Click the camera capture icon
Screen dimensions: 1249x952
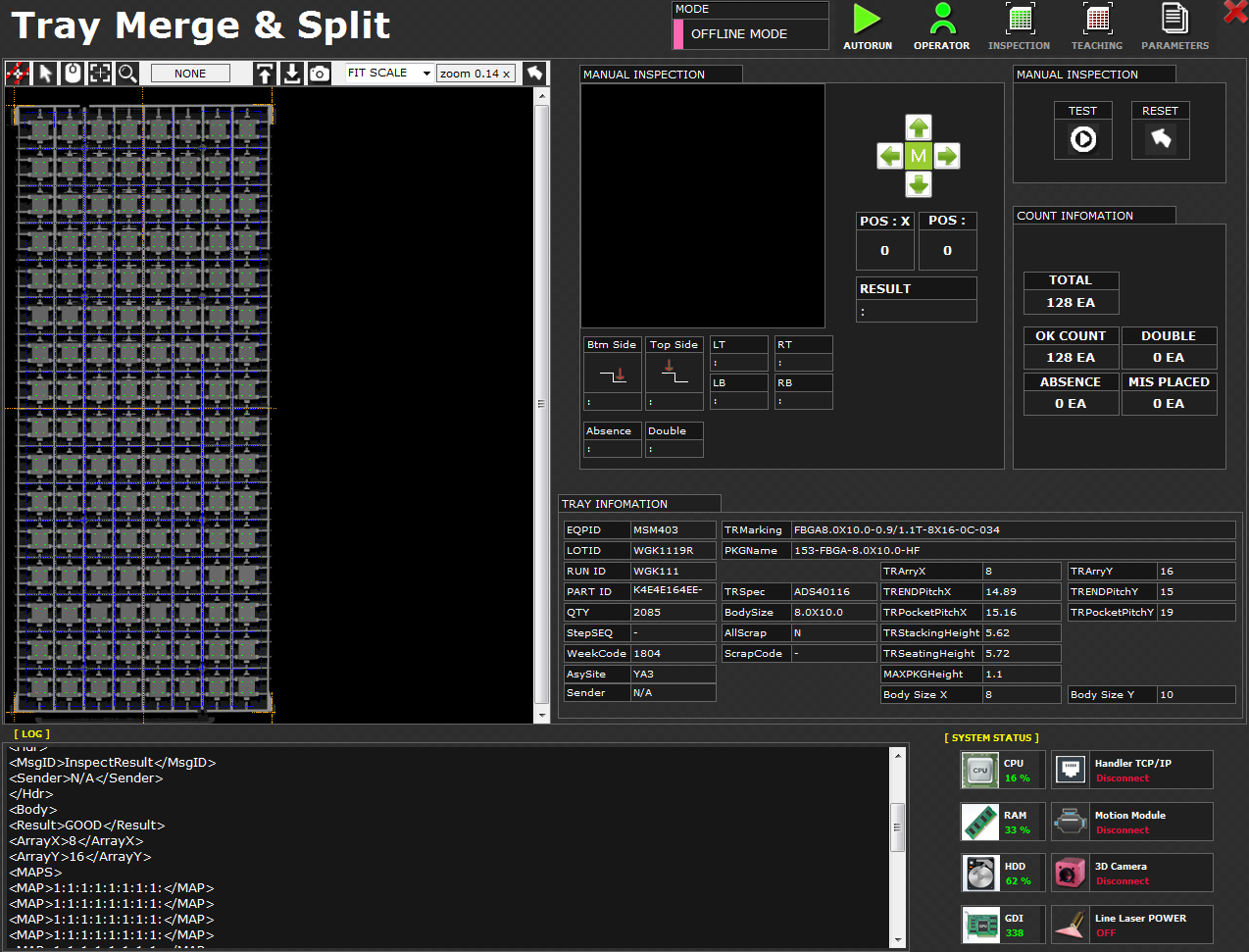320,74
